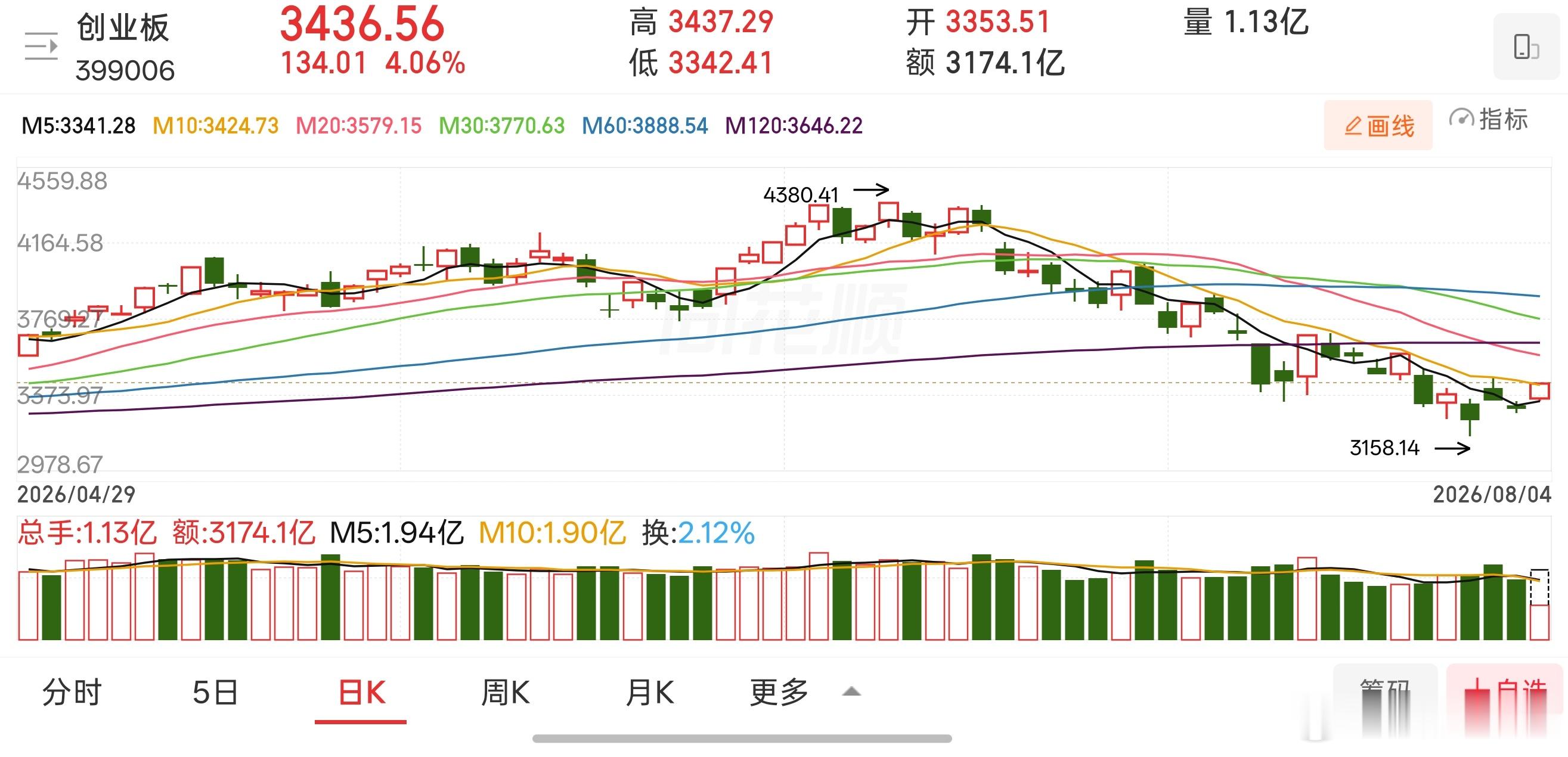Click the start date 2026/04/29

tap(76, 495)
